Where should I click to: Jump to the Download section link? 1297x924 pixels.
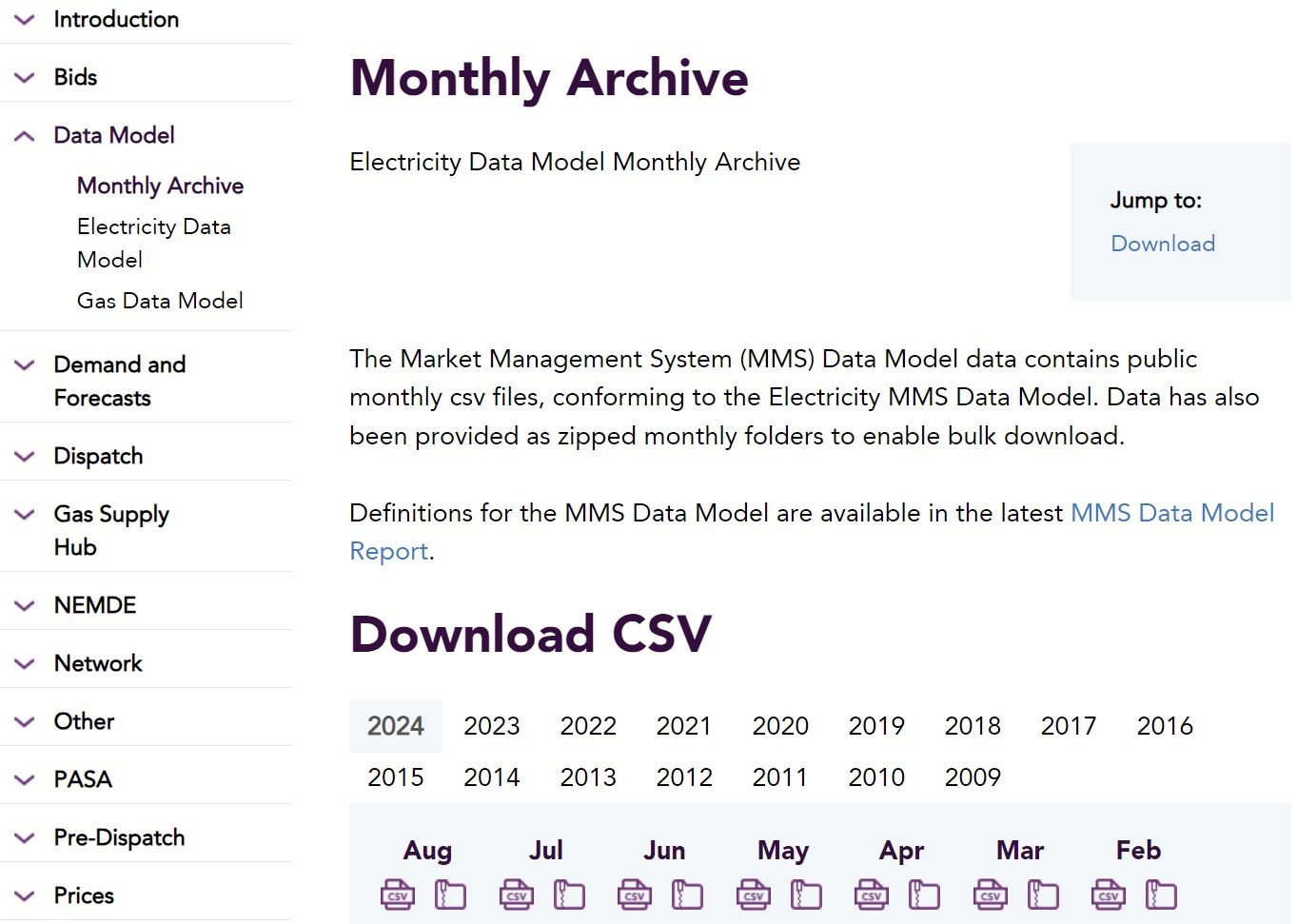pos(1163,244)
